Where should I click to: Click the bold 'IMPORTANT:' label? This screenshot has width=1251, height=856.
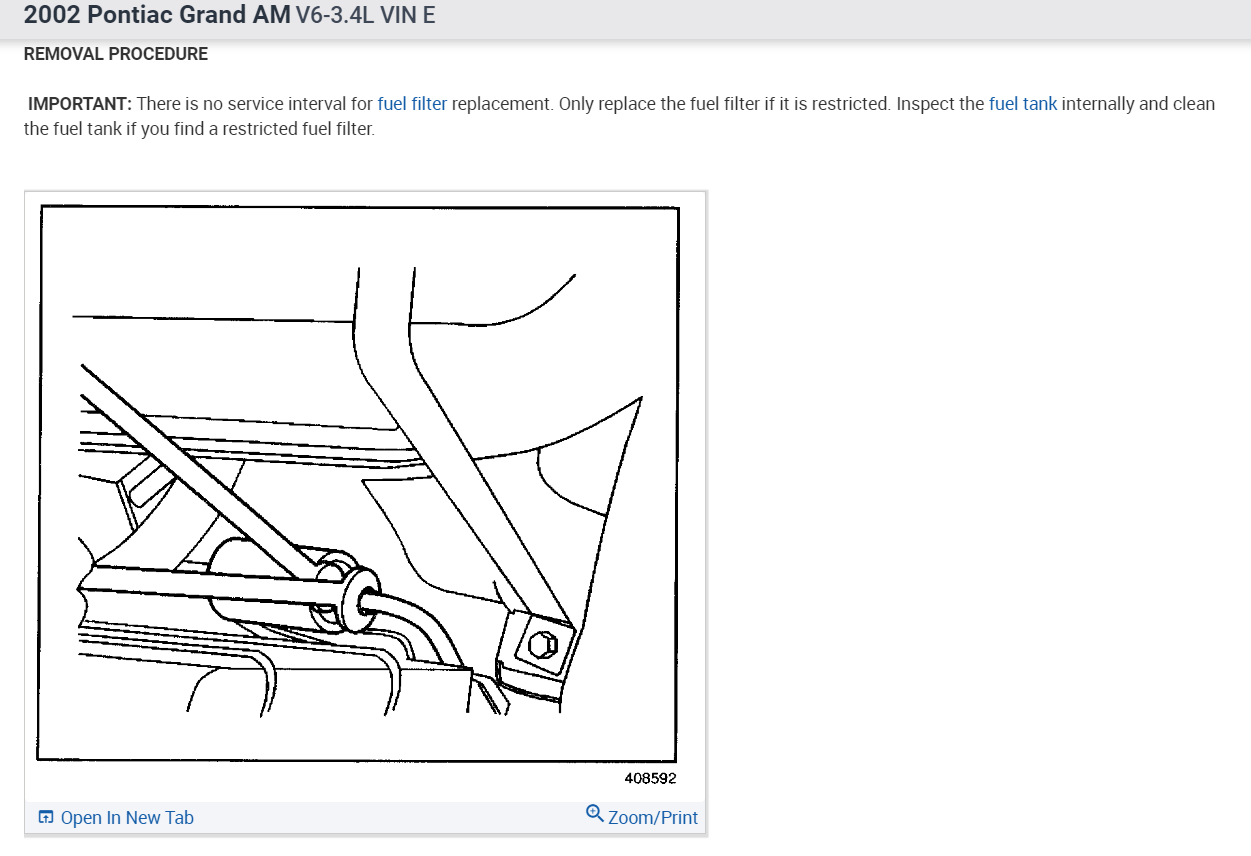(x=80, y=103)
